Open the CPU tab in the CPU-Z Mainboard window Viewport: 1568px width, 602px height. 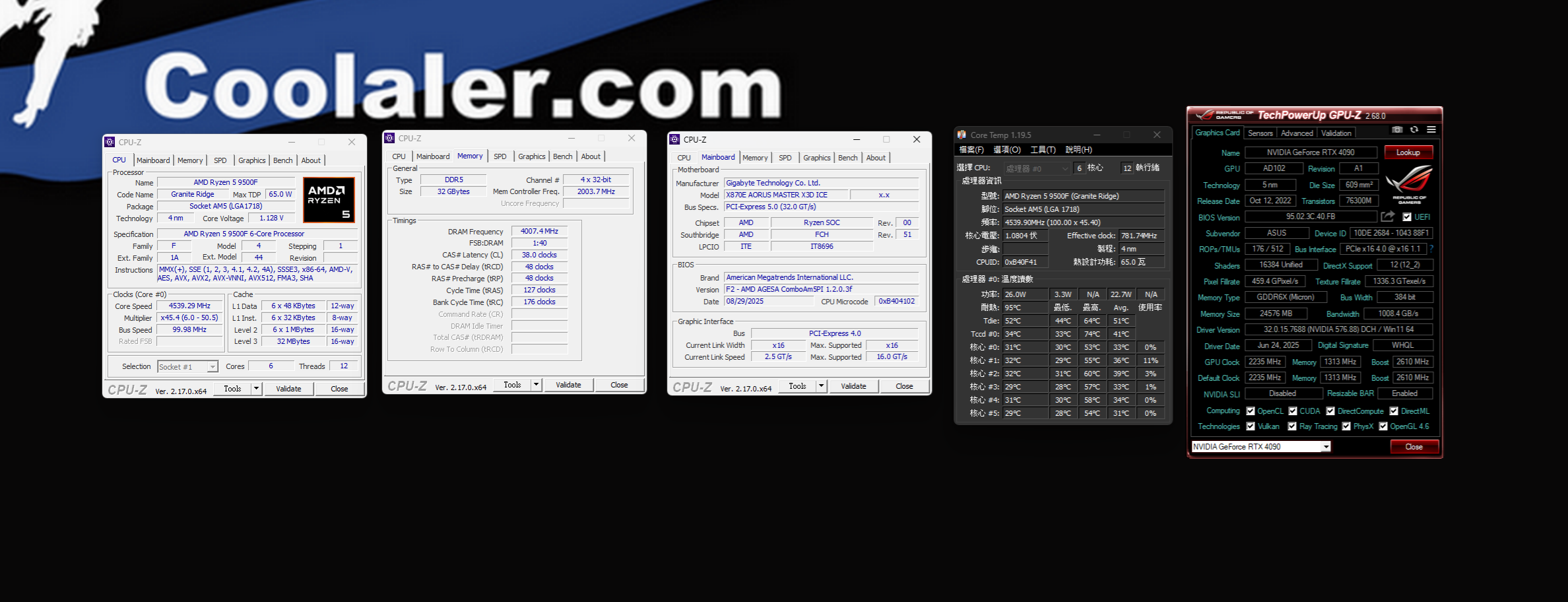click(x=684, y=158)
